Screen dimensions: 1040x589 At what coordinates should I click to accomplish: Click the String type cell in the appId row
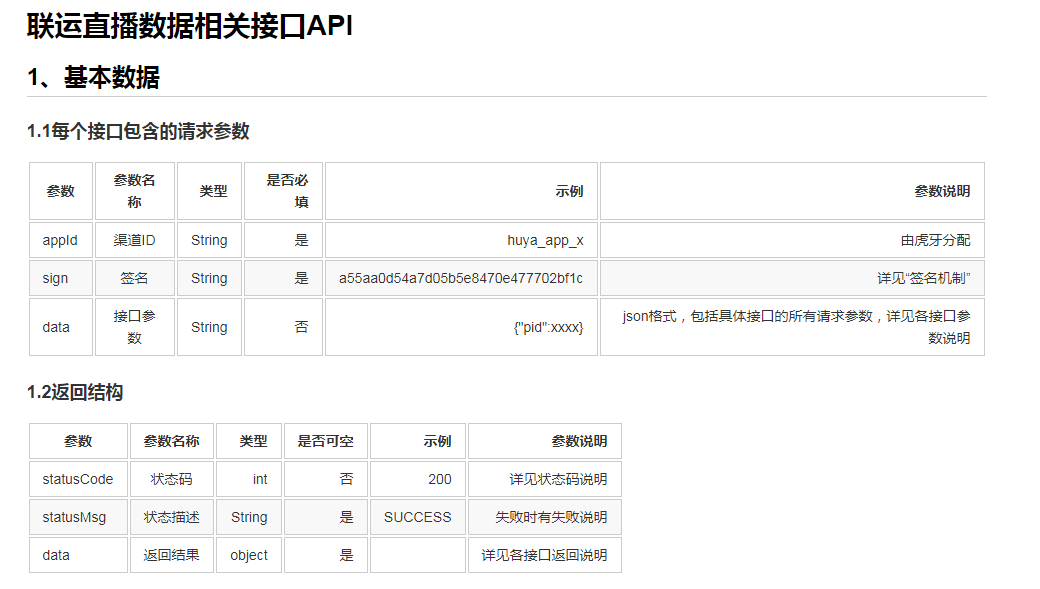pos(210,240)
